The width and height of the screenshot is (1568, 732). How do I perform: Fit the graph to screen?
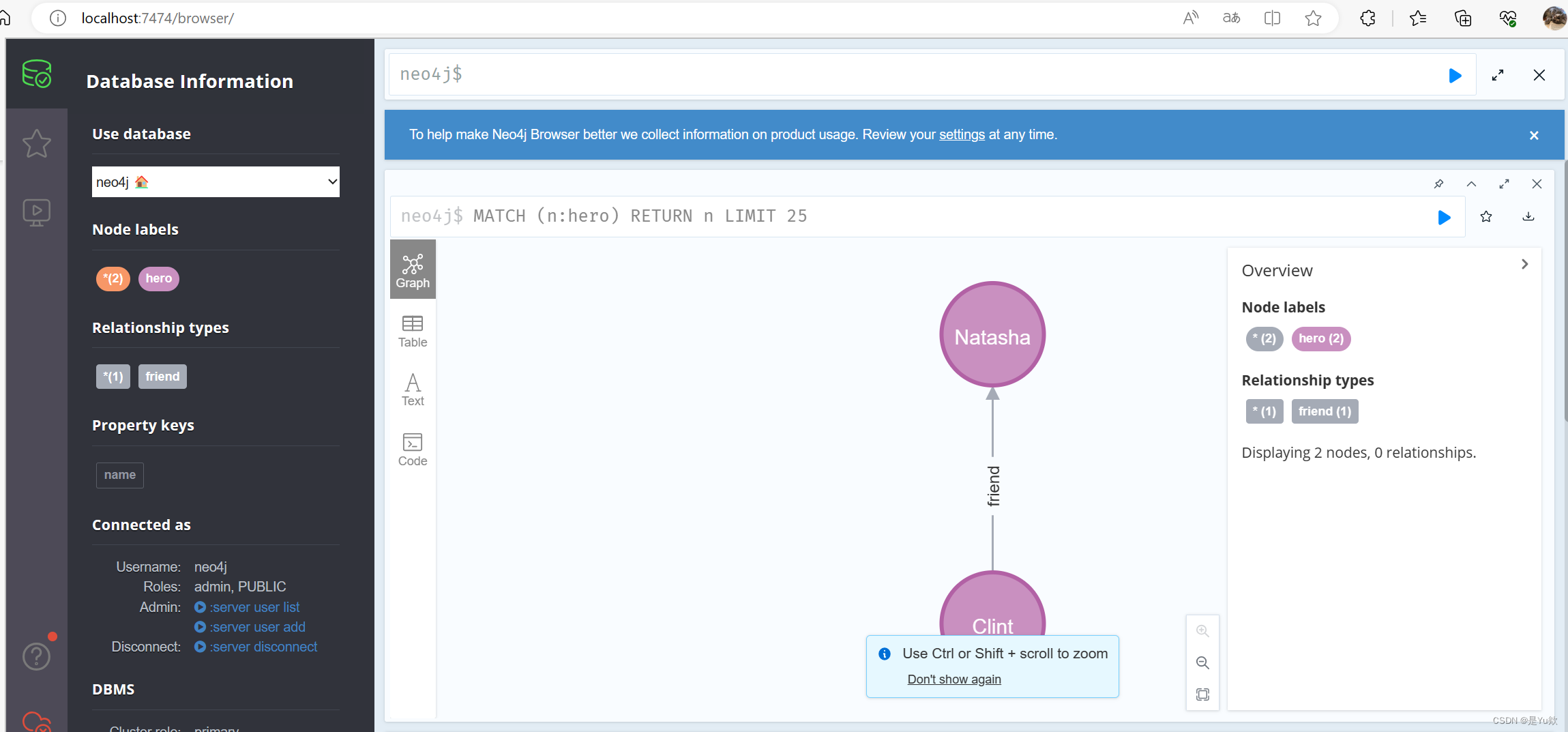pyautogui.click(x=1203, y=694)
